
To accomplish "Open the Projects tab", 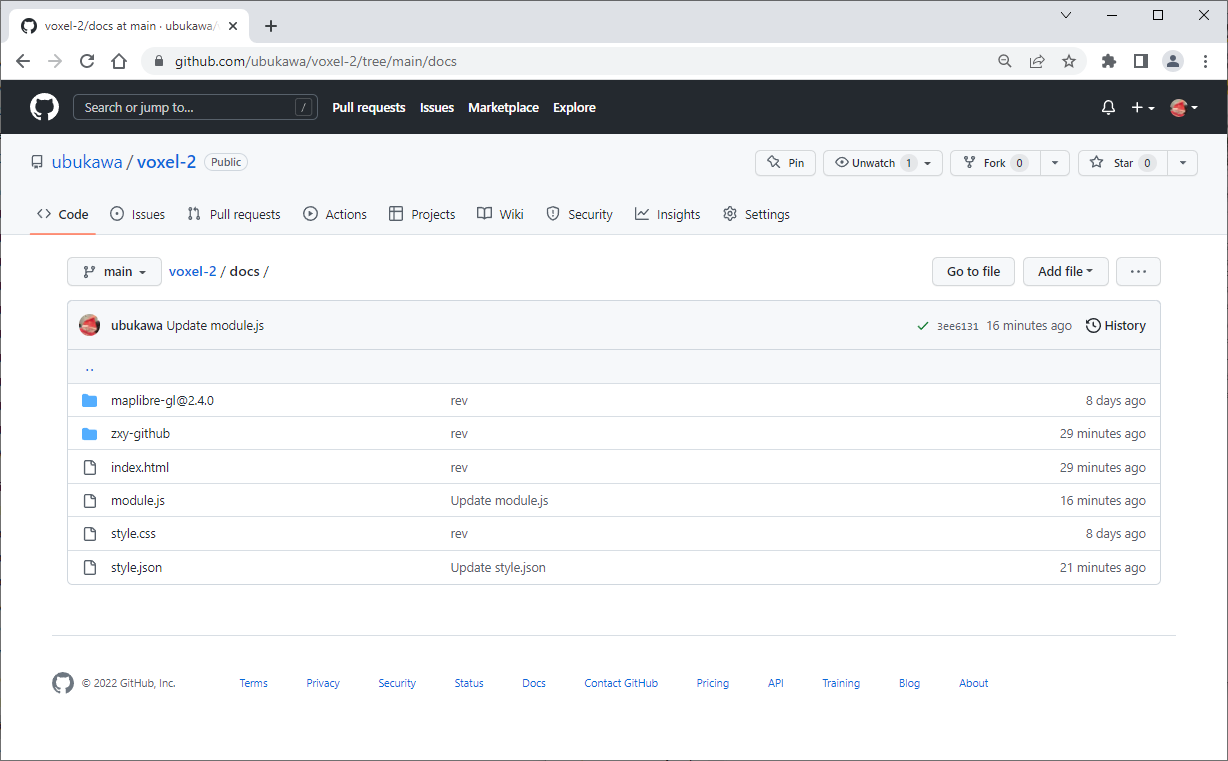I will tap(422, 214).
